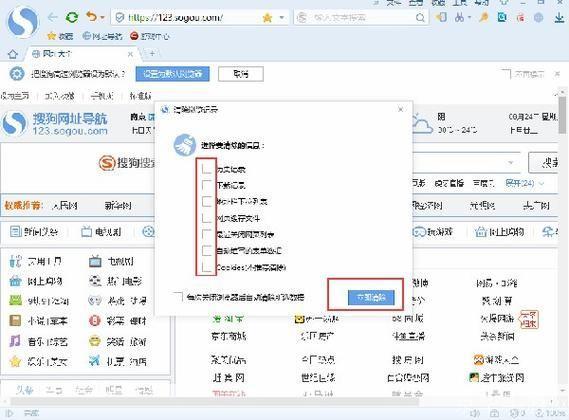
Task: Open a new tab with plus button
Action: tap(152, 54)
